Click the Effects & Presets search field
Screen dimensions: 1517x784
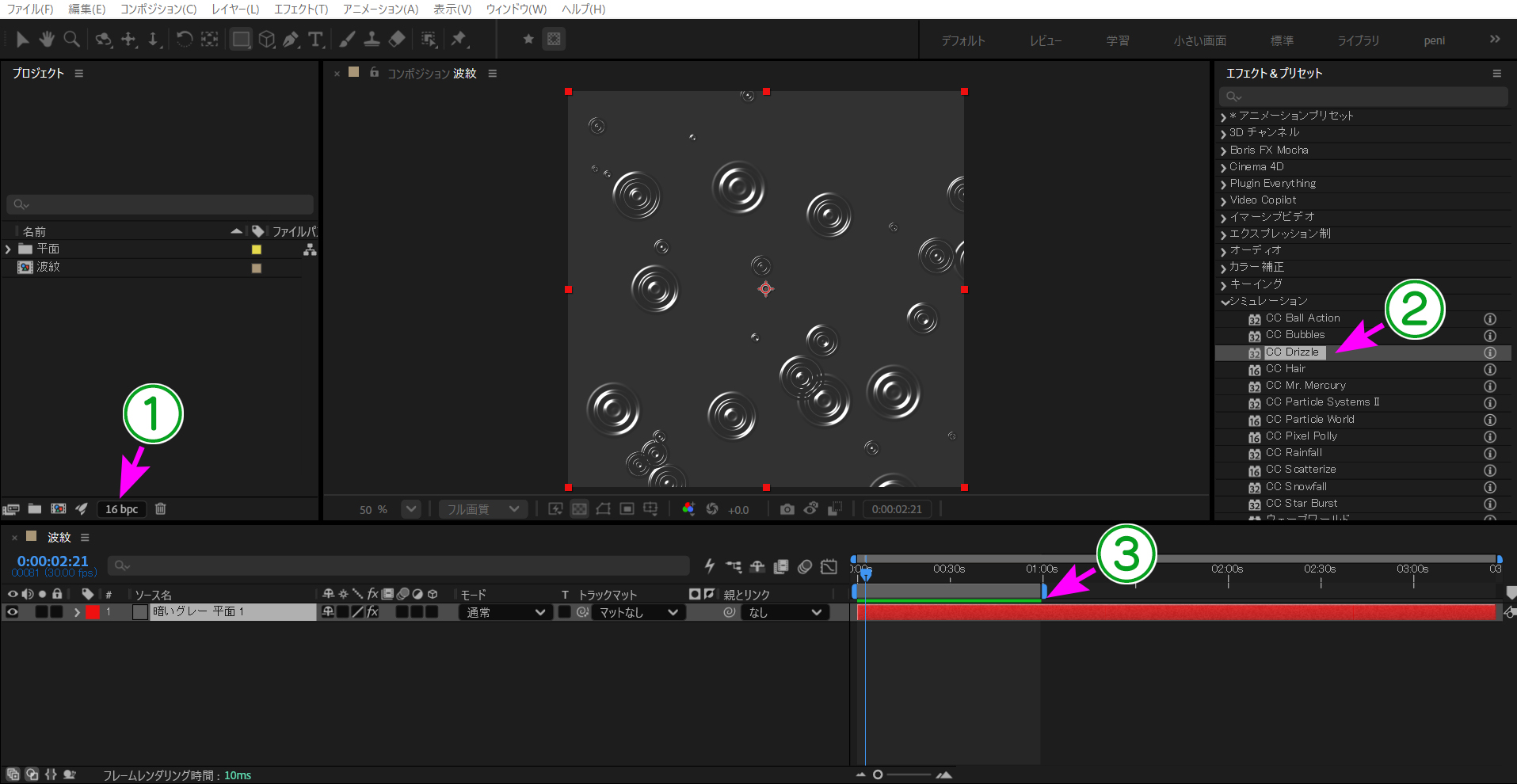click(x=1363, y=97)
